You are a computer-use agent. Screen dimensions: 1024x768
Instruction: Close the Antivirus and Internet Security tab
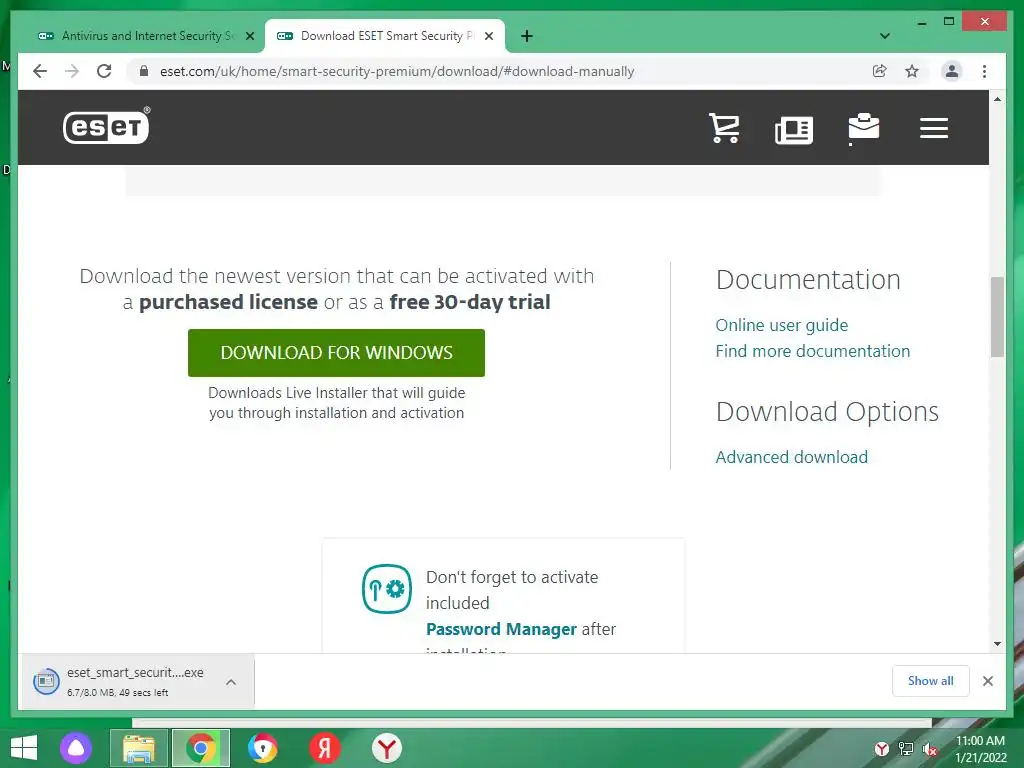(x=249, y=37)
